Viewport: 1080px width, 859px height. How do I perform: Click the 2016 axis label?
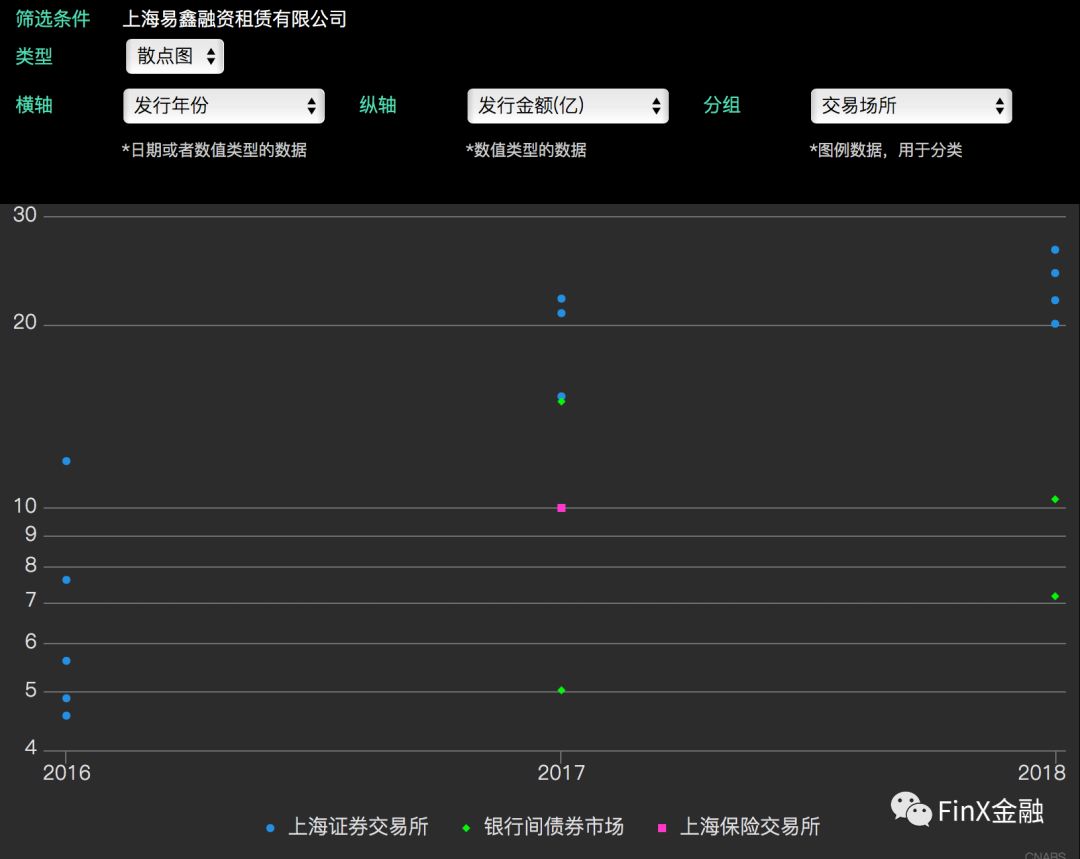pyautogui.click(x=67, y=773)
